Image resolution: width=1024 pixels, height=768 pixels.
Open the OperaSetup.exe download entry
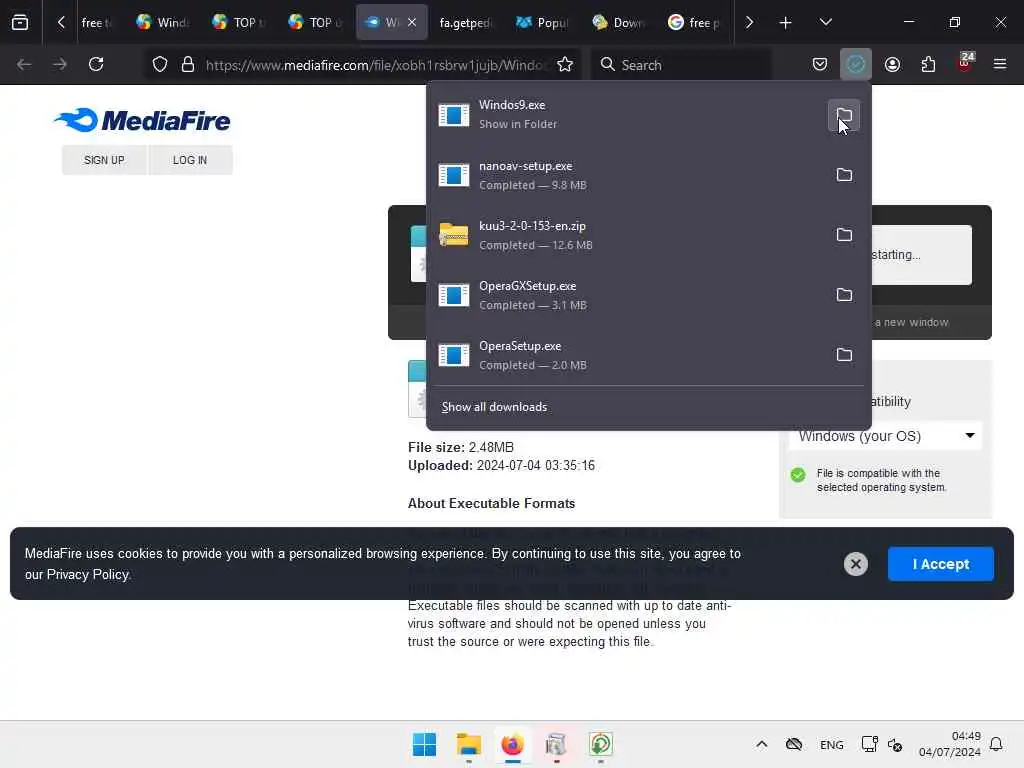(627, 355)
